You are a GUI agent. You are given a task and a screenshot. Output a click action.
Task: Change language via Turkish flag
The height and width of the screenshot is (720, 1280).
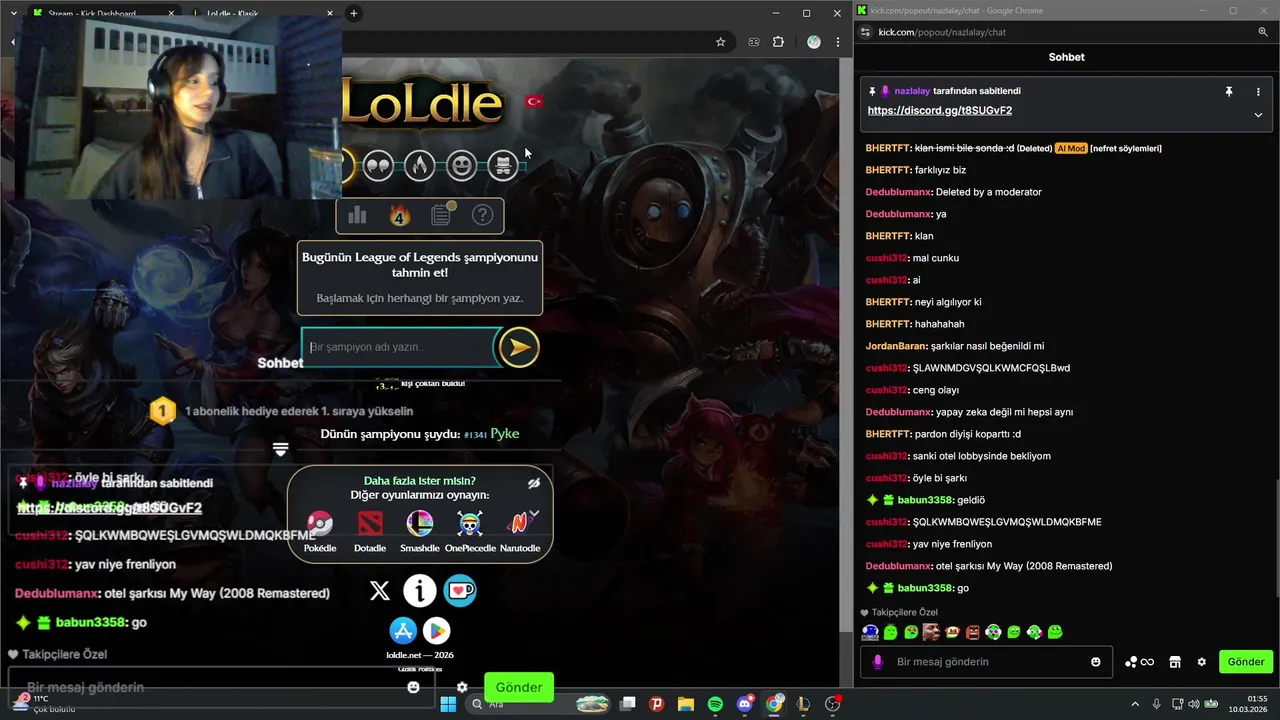pyautogui.click(x=534, y=101)
